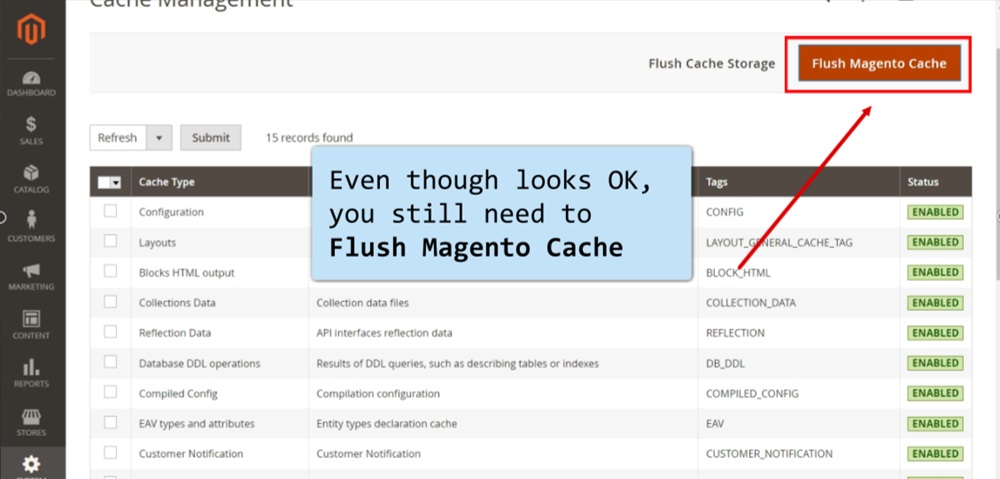The height and width of the screenshot is (479, 1000).
Task: Open the Reports sidebar menu
Action: [x=31, y=373]
